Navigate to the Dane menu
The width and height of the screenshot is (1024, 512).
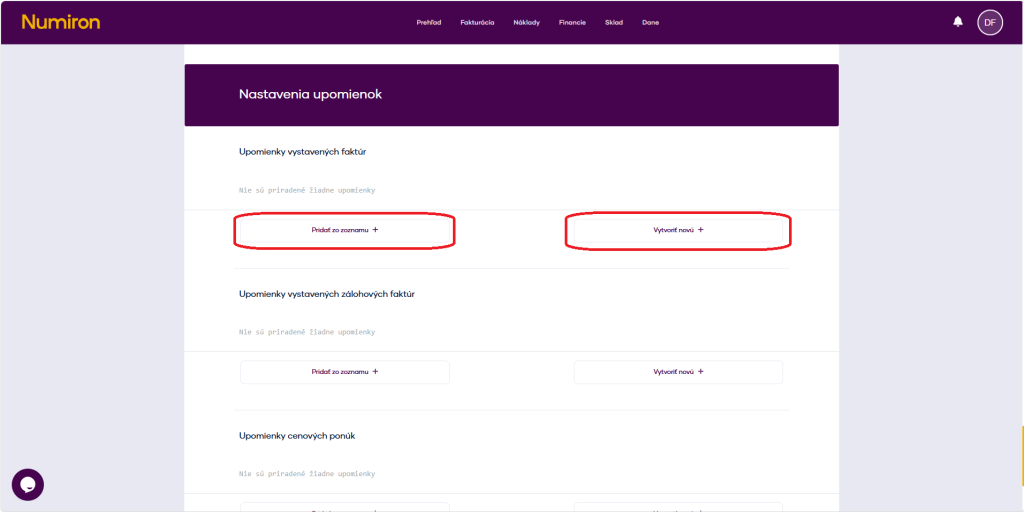point(650,23)
